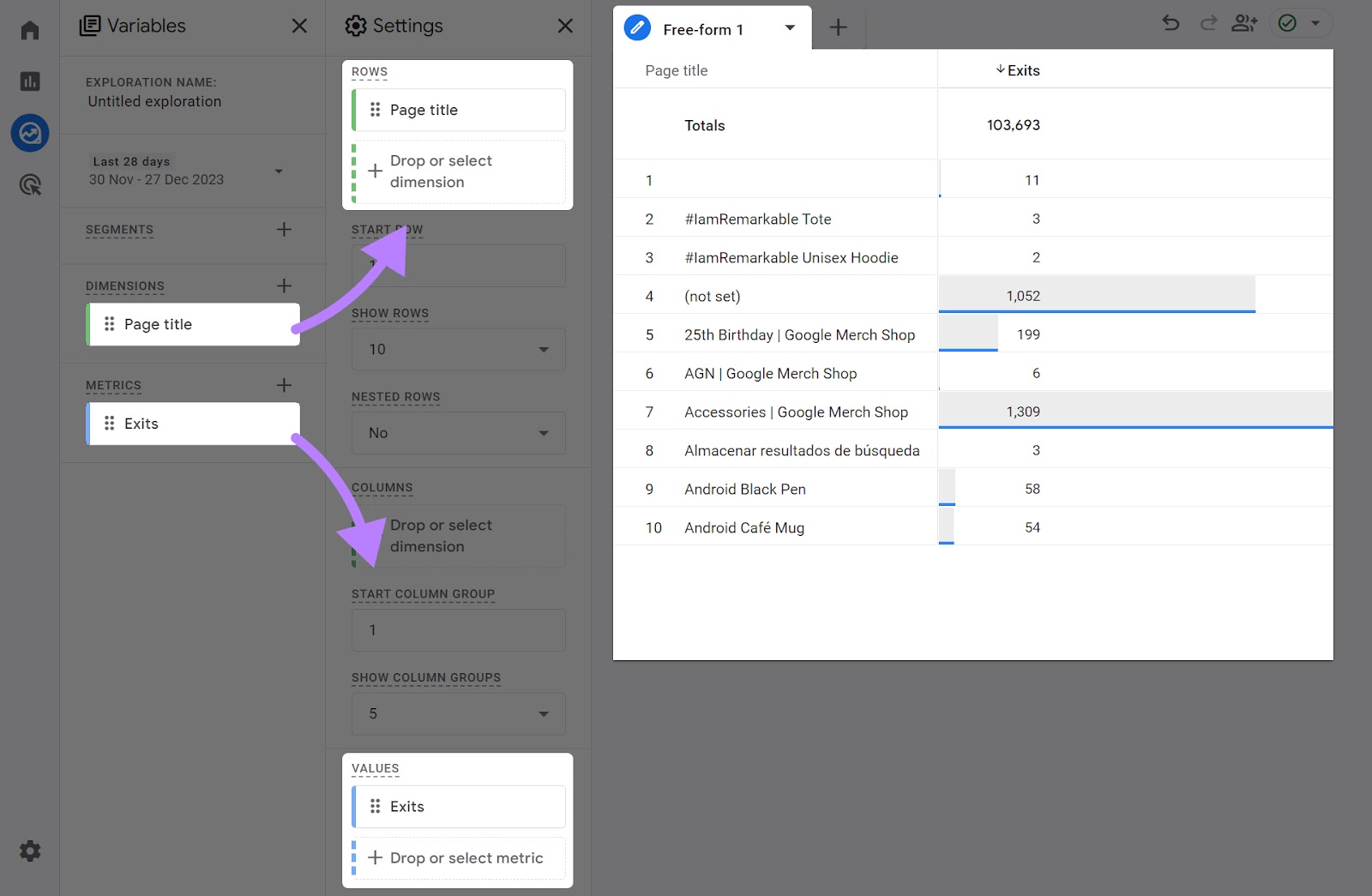This screenshot has width=1372, height=896.
Task: Click the pencil icon on Free-form 1 tab
Action: point(636,27)
